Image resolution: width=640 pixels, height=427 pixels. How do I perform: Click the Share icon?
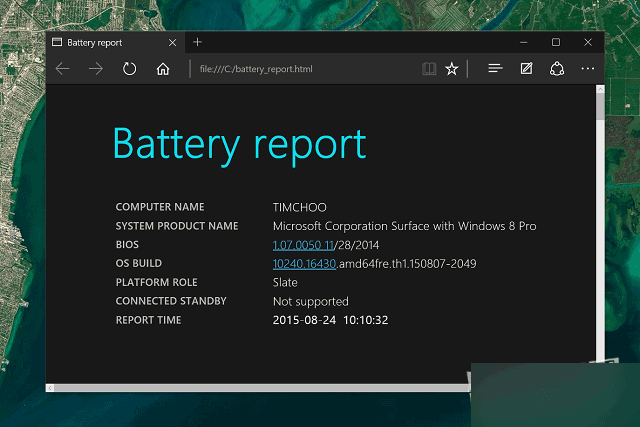557,69
